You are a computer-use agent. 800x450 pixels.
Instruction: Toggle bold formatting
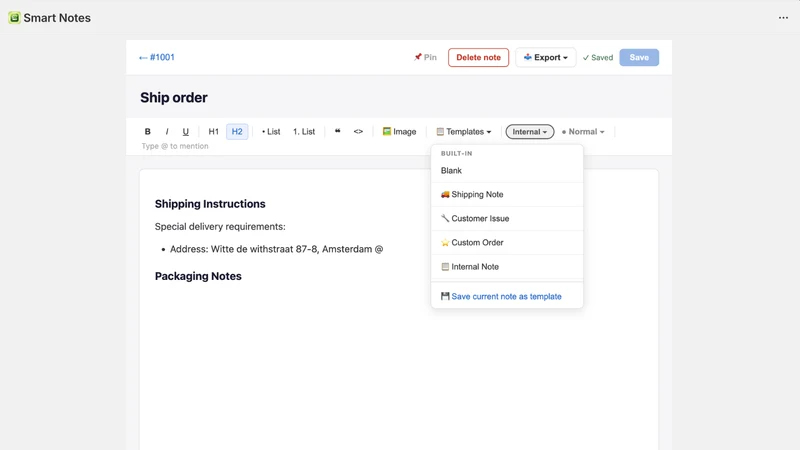(x=147, y=132)
